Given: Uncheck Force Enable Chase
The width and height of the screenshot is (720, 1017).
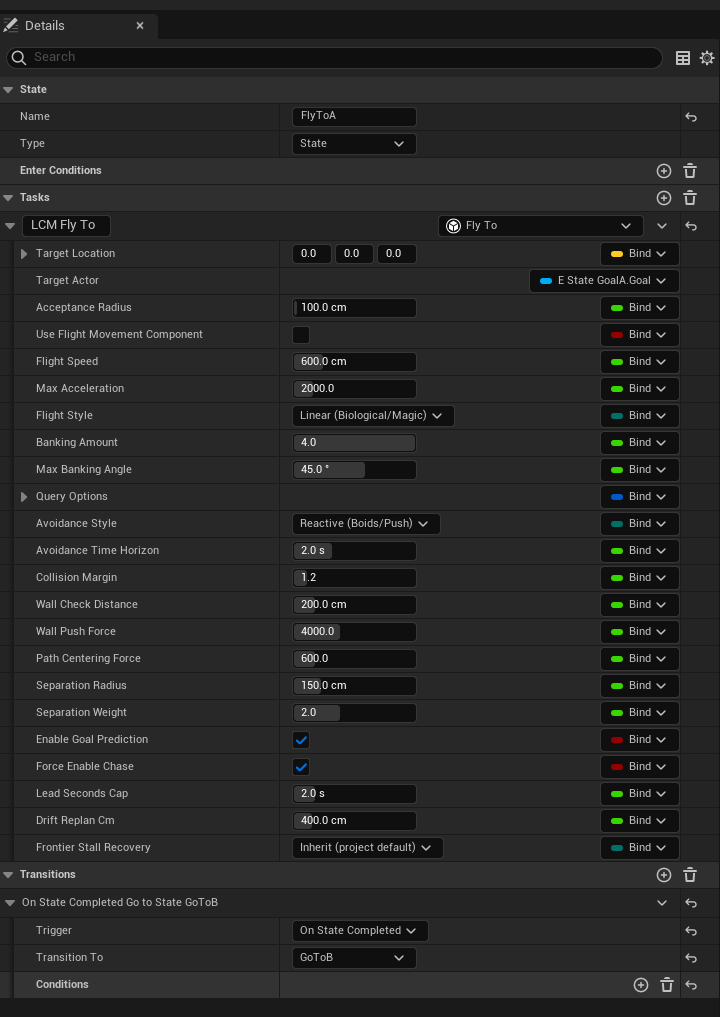Looking at the screenshot, I should [x=301, y=767].
